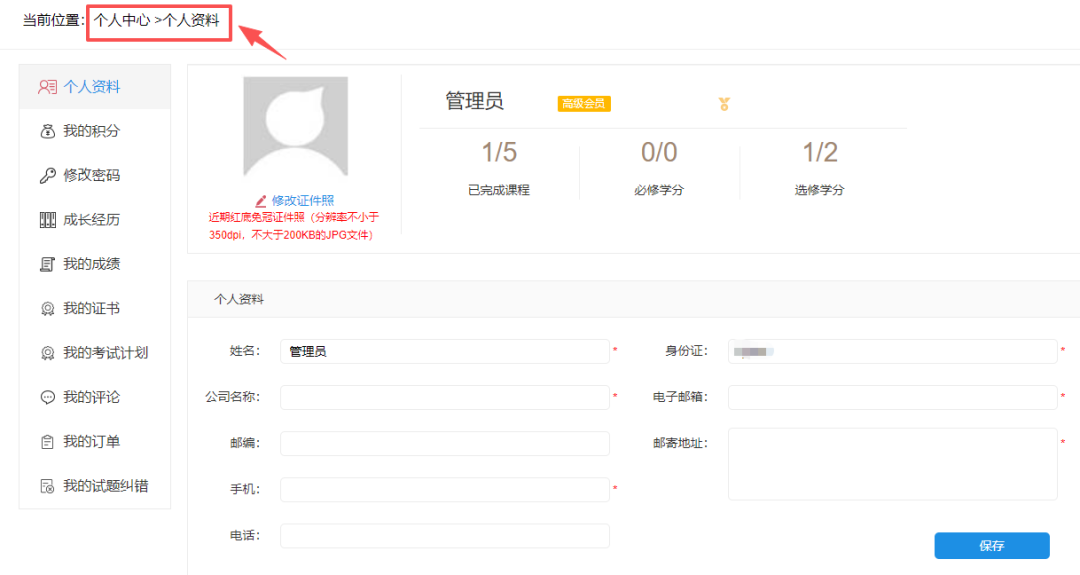
Task: Click the 个人资料 sidebar icon
Action: [x=47, y=87]
